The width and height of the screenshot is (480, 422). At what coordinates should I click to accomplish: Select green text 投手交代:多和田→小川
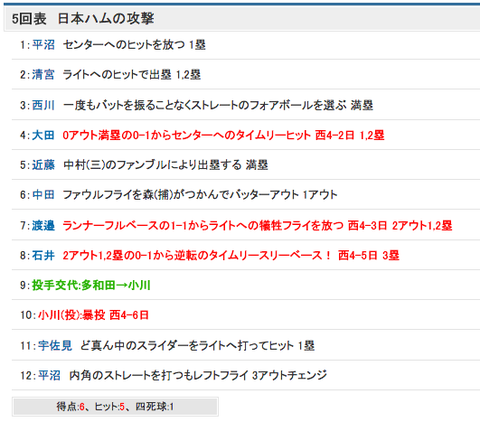[x=91, y=285]
